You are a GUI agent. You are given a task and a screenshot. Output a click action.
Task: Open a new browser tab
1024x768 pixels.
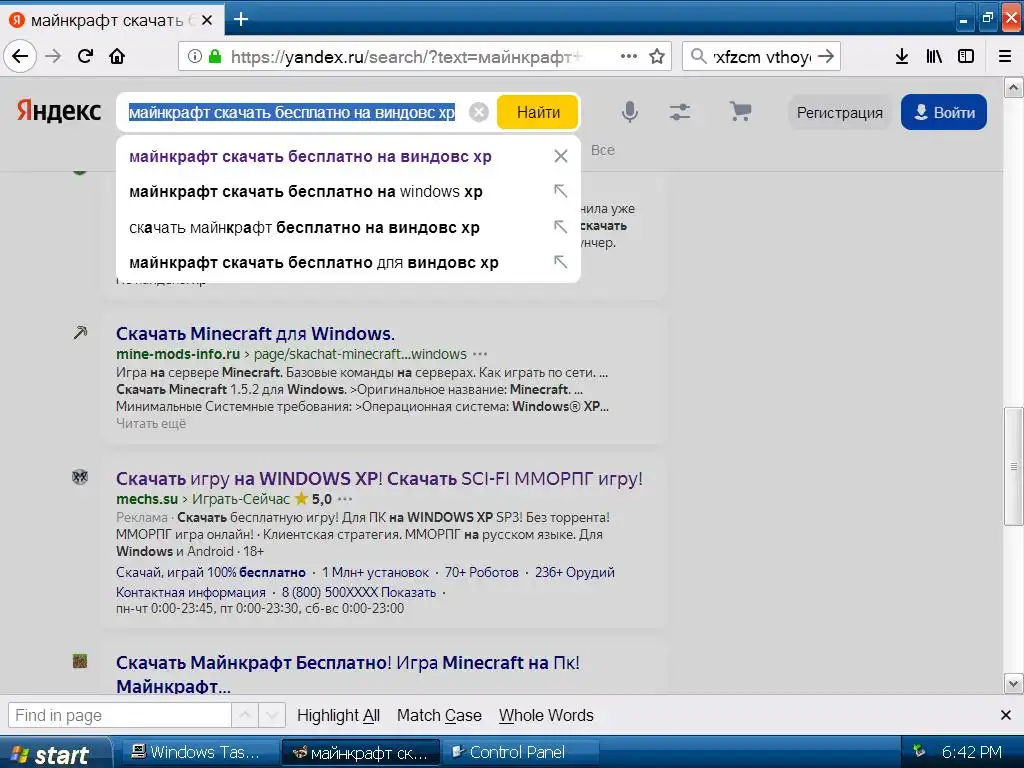pos(241,19)
